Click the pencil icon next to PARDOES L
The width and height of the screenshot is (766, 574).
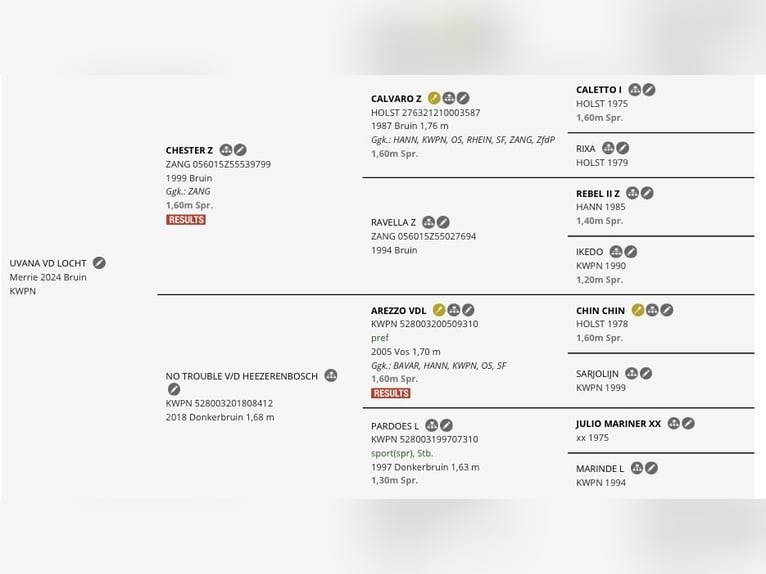coord(446,425)
